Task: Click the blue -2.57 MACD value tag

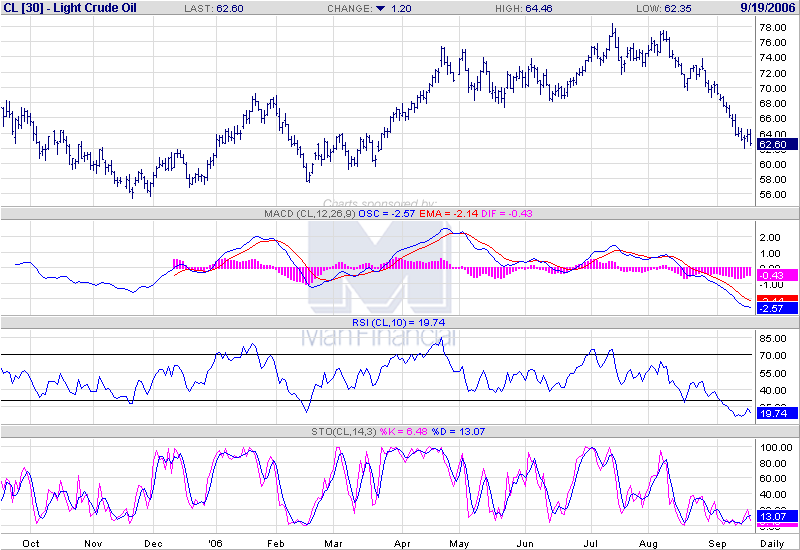Action: 776,308
